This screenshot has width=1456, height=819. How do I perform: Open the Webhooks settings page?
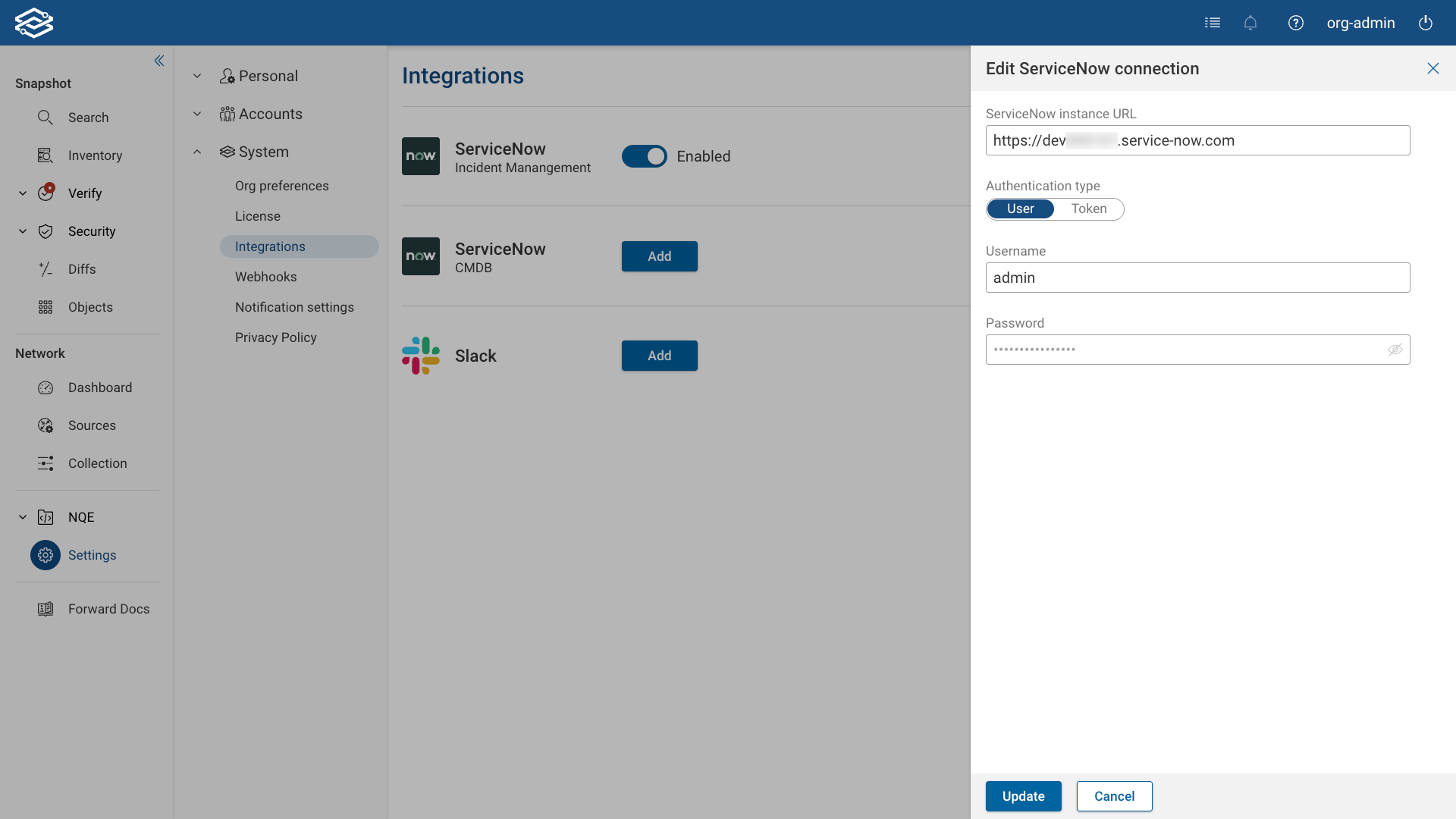coord(265,277)
